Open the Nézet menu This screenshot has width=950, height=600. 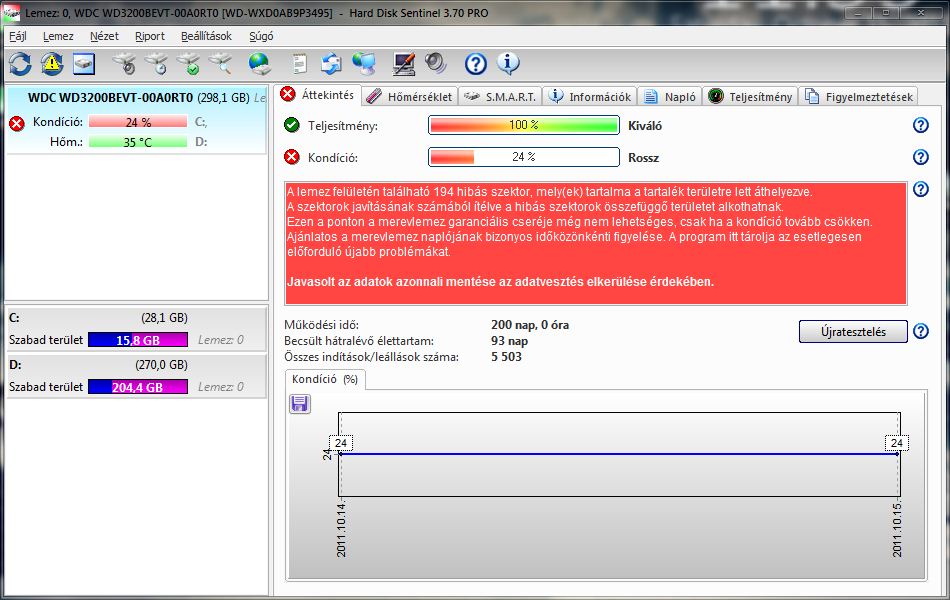pos(104,36)
